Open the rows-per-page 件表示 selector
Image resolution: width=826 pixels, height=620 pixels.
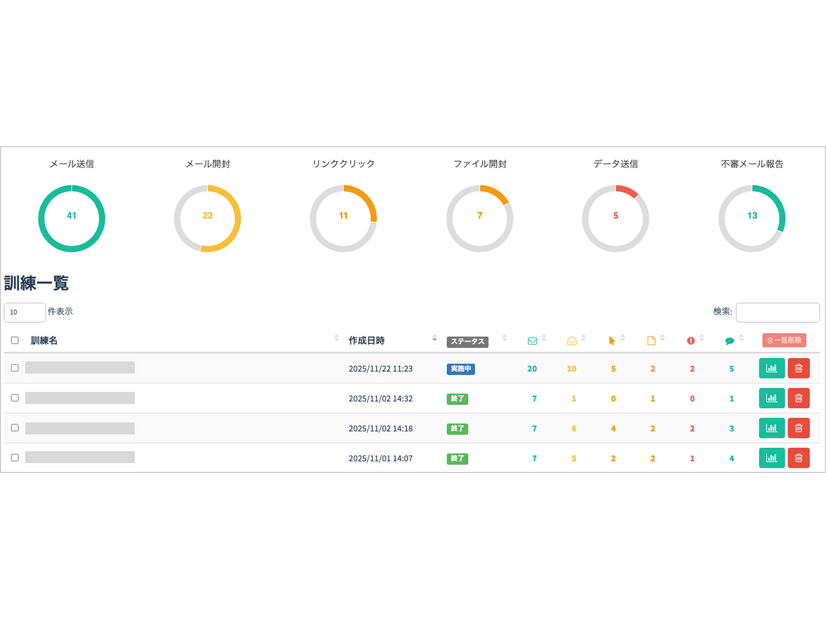(25, 312)
